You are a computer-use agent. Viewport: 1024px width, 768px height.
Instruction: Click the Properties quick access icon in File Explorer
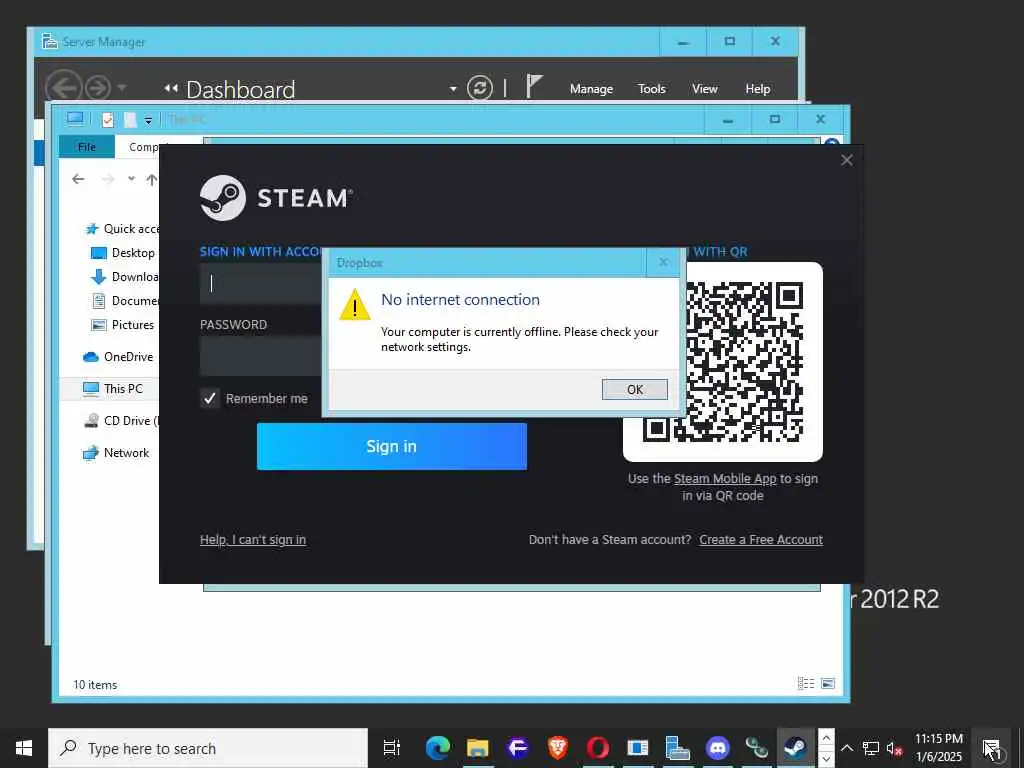108,120
